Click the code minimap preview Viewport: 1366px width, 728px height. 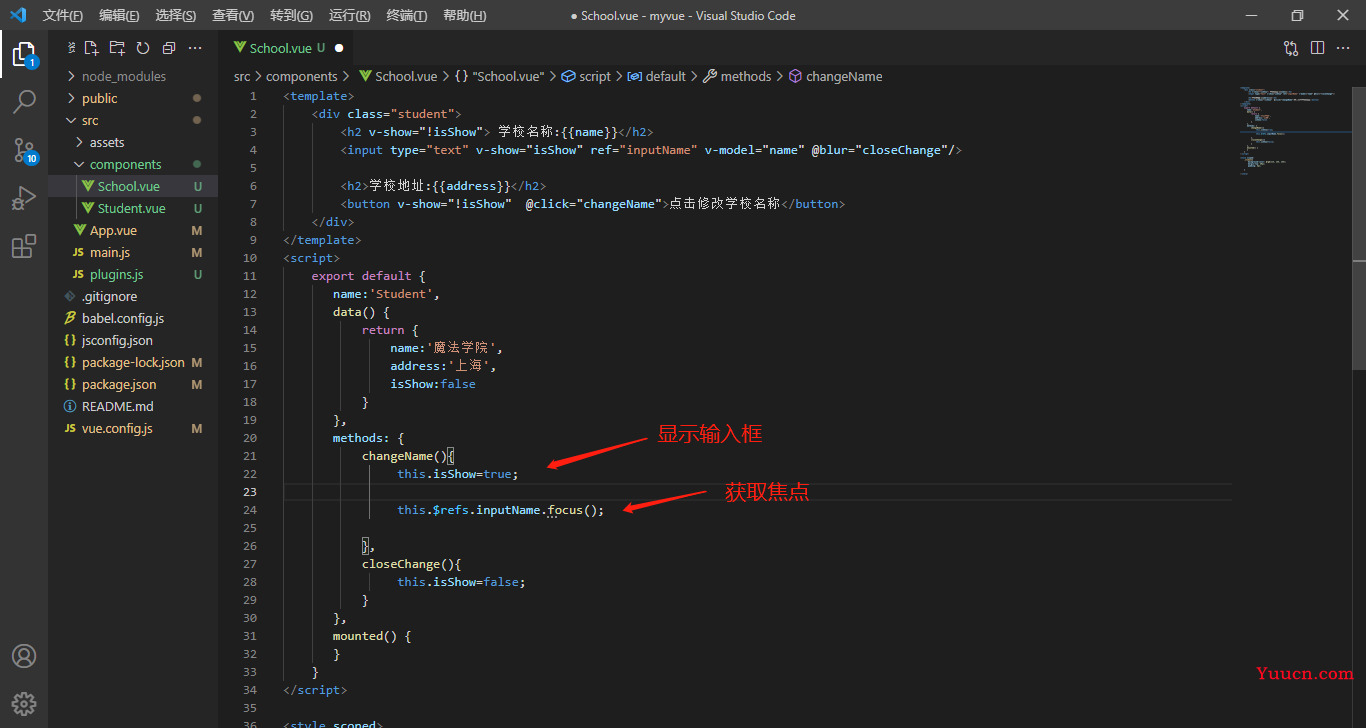pos(1290,130)
